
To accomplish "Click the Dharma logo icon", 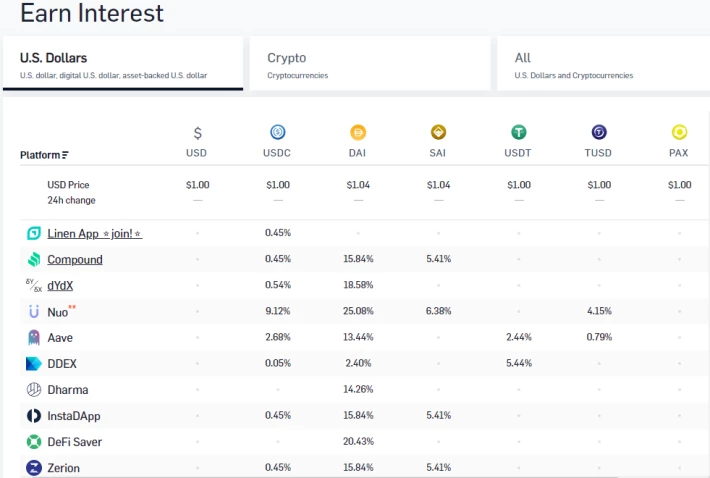I will tap(34, 390).
